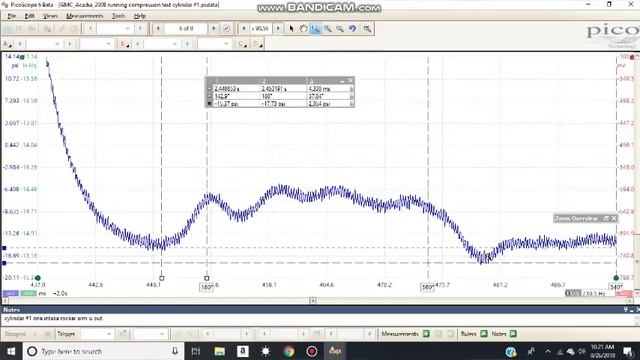Select the arrow pointer tool
This screenshot has height=360, width=640.
(x=291, y=29)
